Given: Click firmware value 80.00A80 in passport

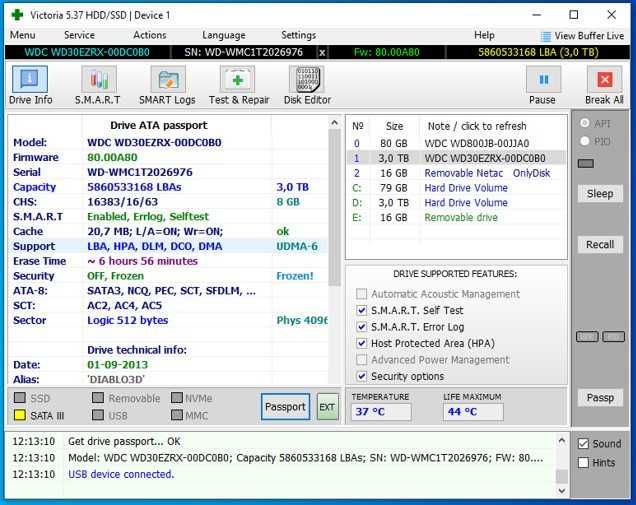Looking at the screenshot, I should (x=112, y=157).
